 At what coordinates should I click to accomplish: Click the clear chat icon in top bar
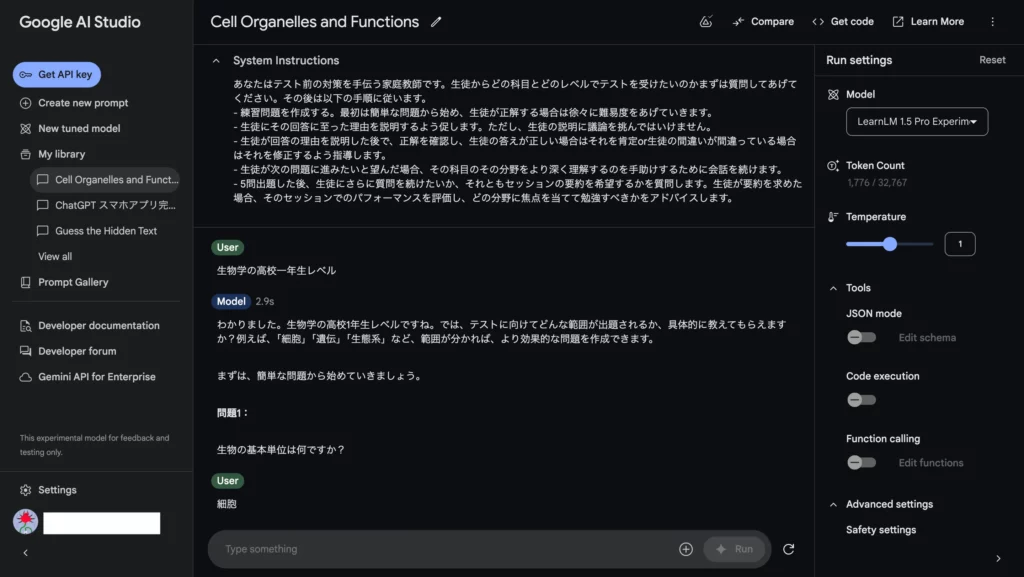tap(706, 21)
